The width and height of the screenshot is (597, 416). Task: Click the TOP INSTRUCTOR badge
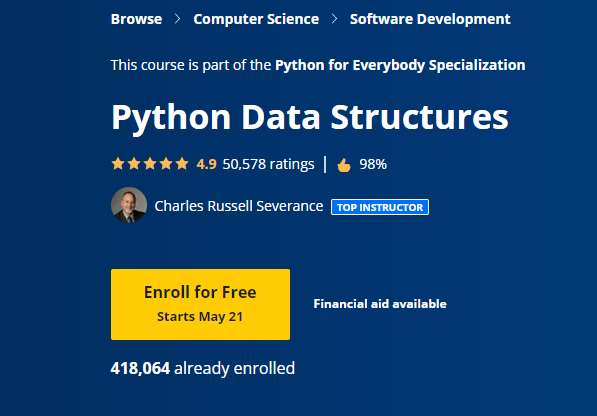tap(380, 207)
